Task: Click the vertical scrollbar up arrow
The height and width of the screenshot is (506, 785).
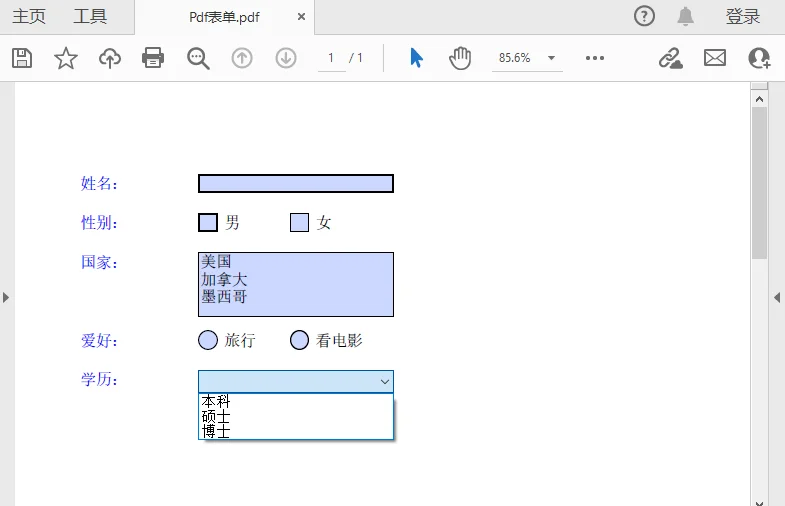Action: click(759, 99)
